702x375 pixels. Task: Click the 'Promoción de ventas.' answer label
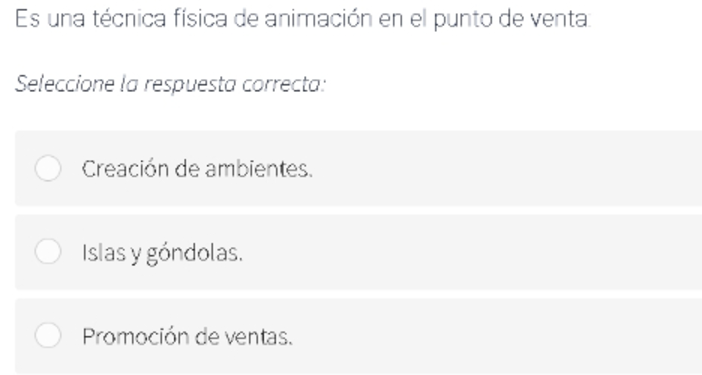187,337
